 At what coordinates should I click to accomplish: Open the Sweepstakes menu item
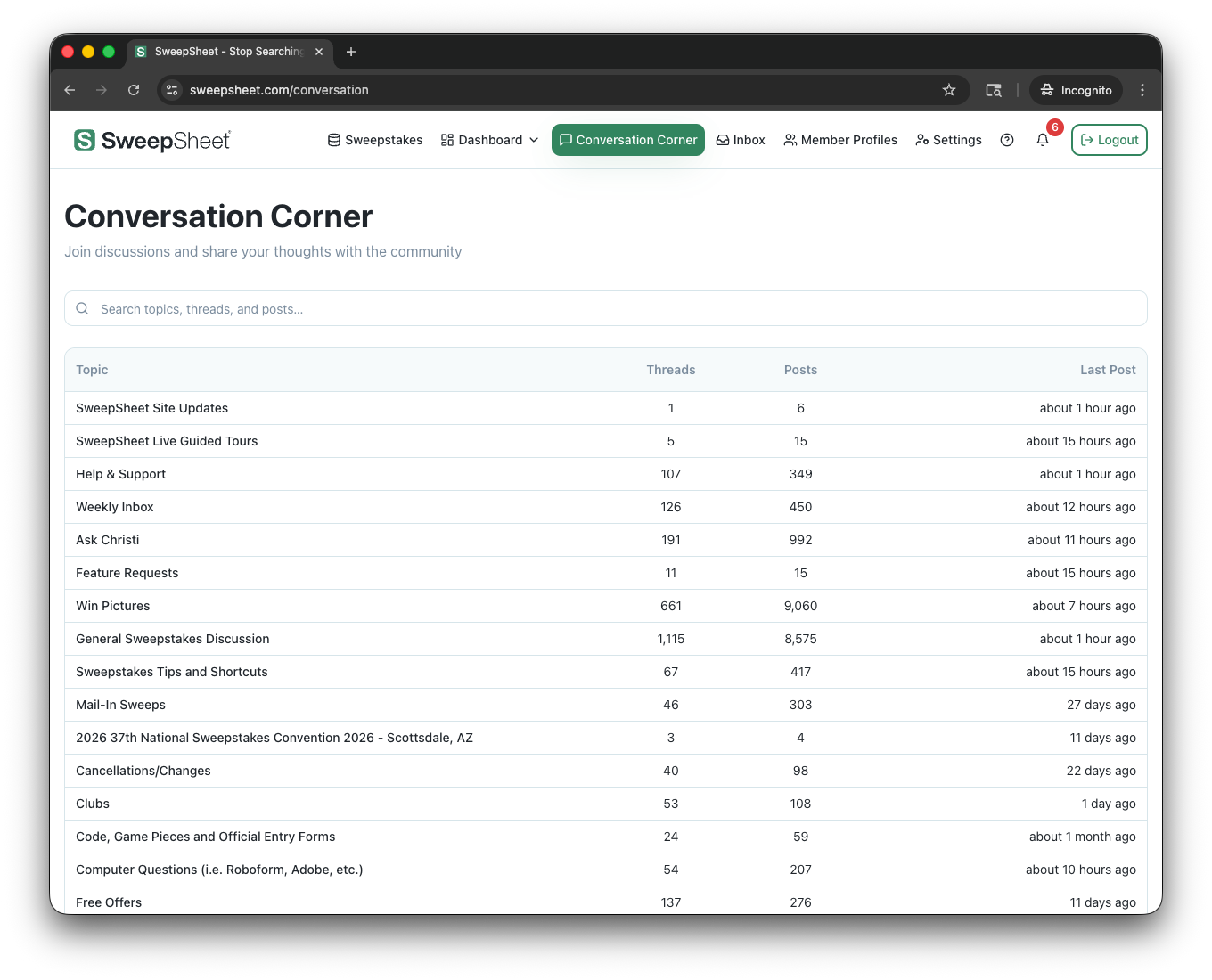(x=375, y=140)
